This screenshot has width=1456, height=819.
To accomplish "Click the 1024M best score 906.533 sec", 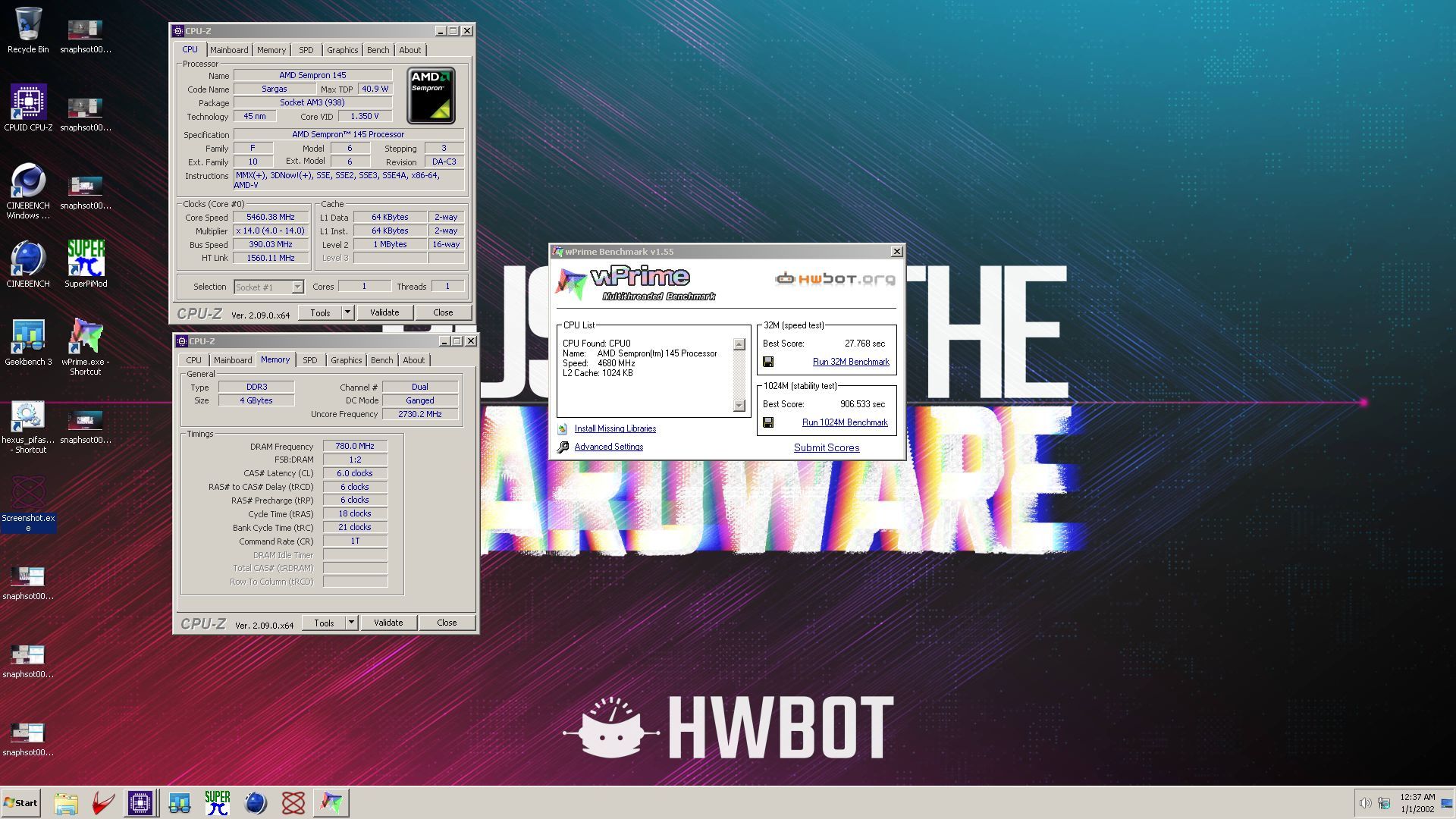I will (862, 404).
